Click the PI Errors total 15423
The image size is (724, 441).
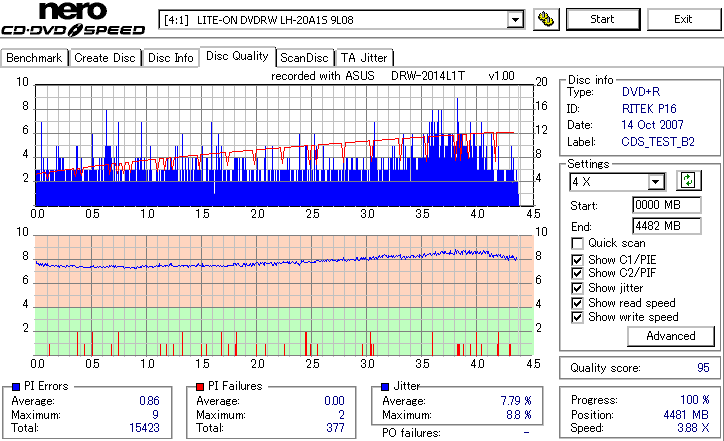click(144, 428)
